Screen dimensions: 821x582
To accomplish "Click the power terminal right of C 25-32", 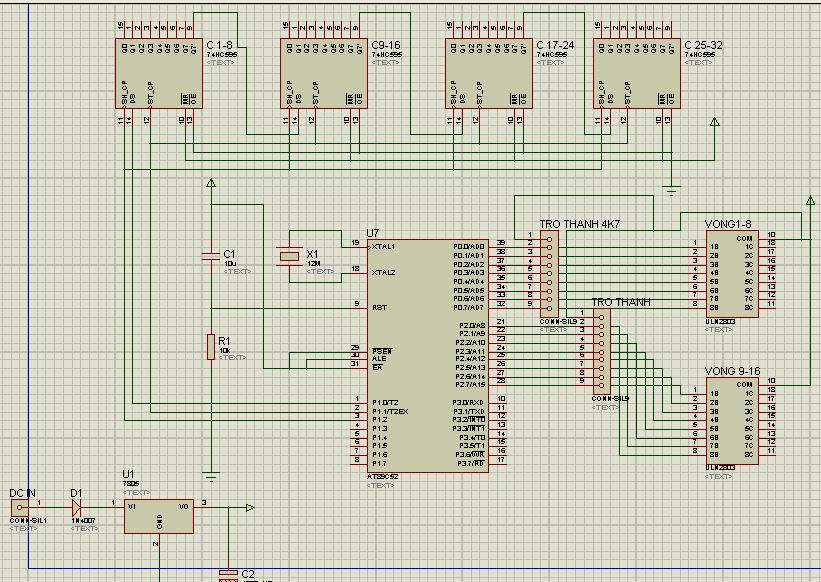I will coord(714,121).
